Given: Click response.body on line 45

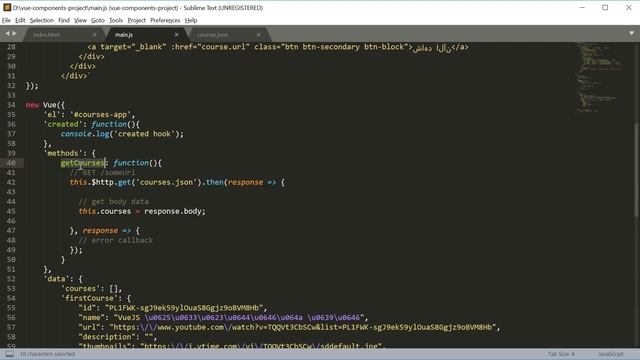Looking at the screenshot, I should tap(173, 211).
